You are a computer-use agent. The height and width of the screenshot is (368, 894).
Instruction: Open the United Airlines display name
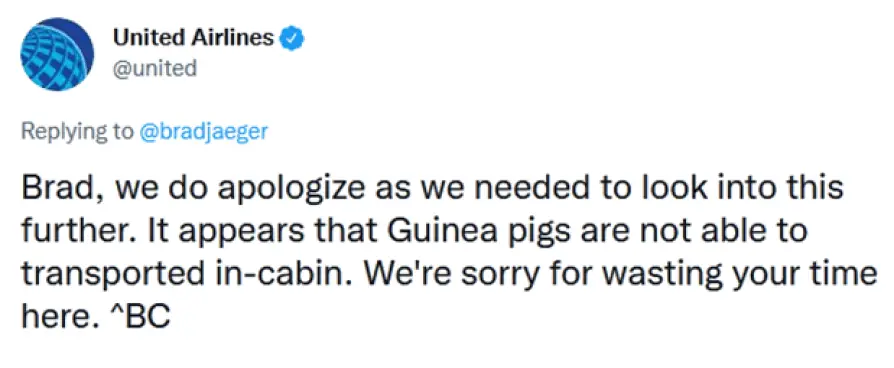[x=193, y=38]
